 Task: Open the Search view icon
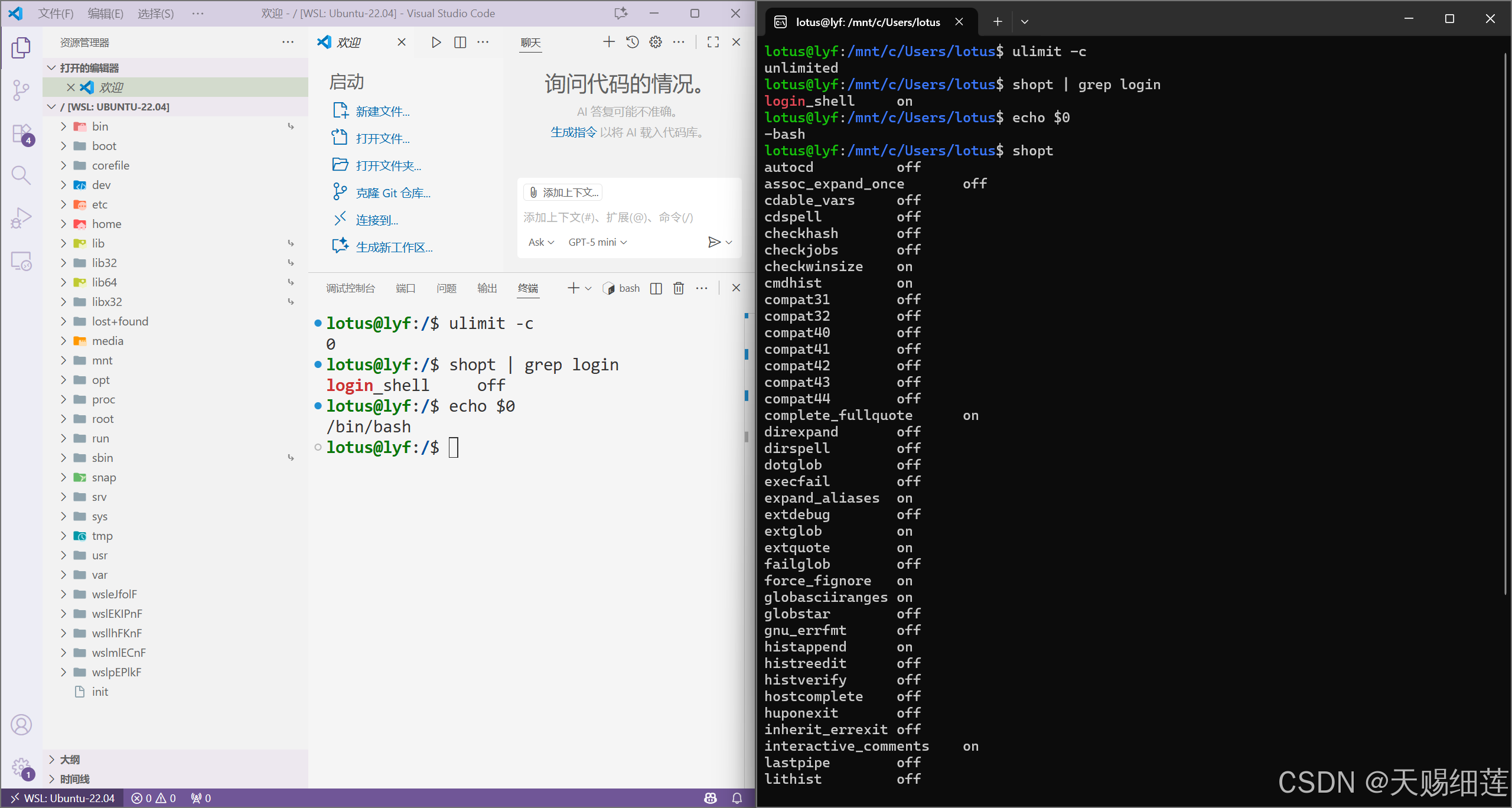[x=21, y=175]
